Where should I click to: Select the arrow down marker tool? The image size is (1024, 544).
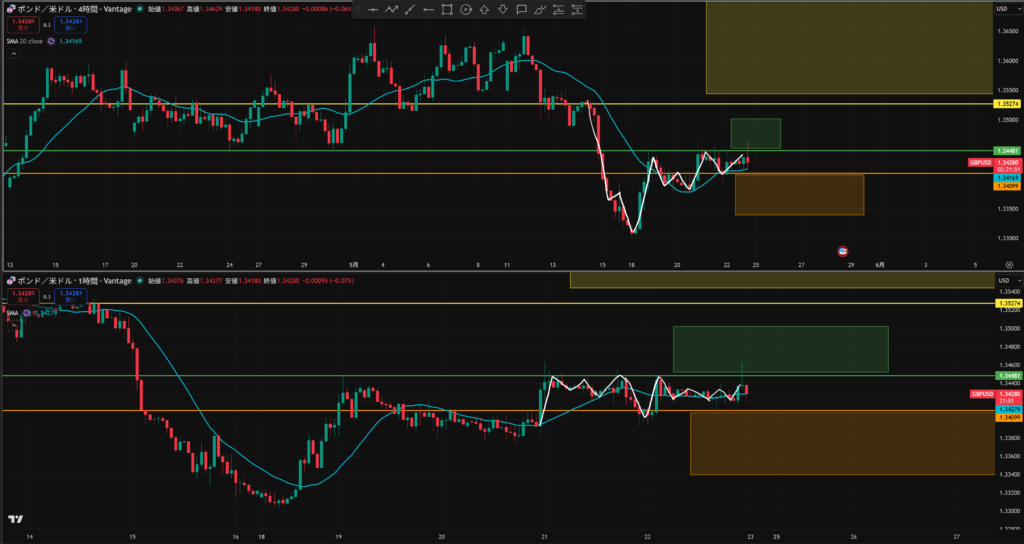503,10
